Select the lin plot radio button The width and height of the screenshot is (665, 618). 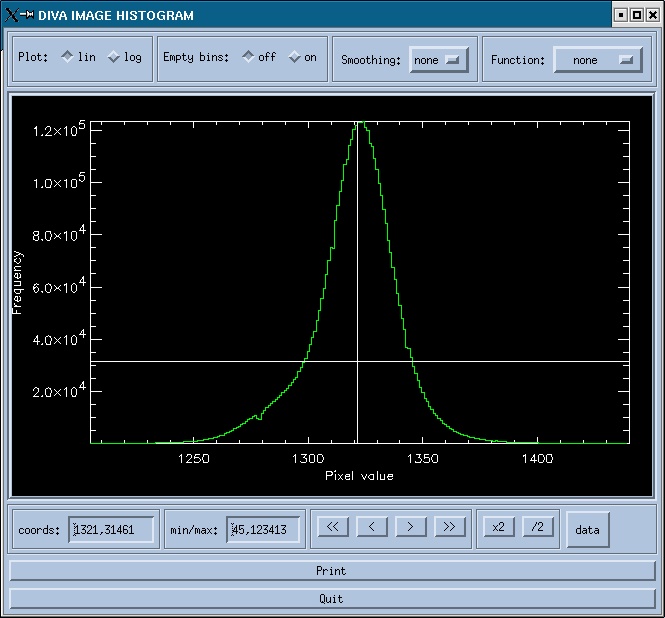(67, 57)
